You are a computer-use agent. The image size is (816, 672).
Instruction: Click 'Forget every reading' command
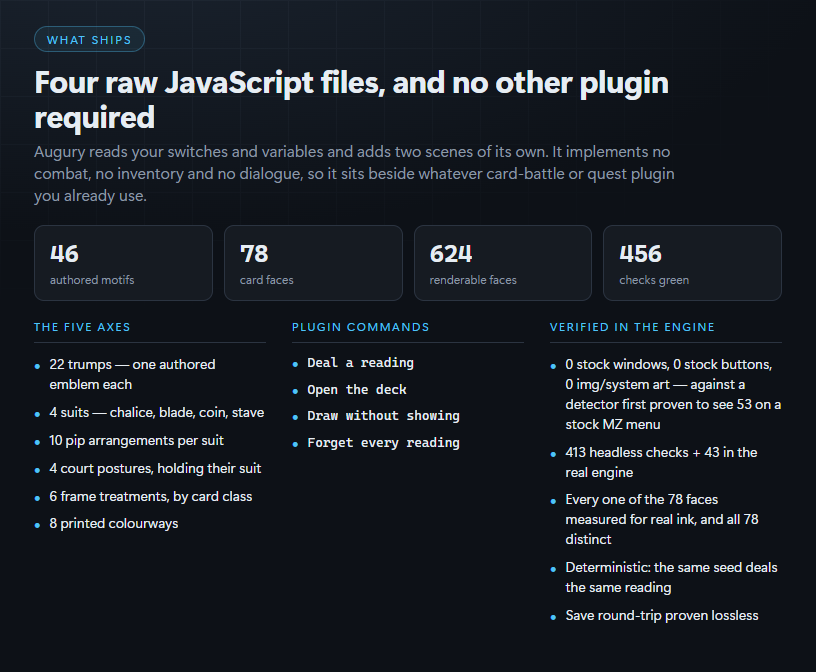pos(384,443)
